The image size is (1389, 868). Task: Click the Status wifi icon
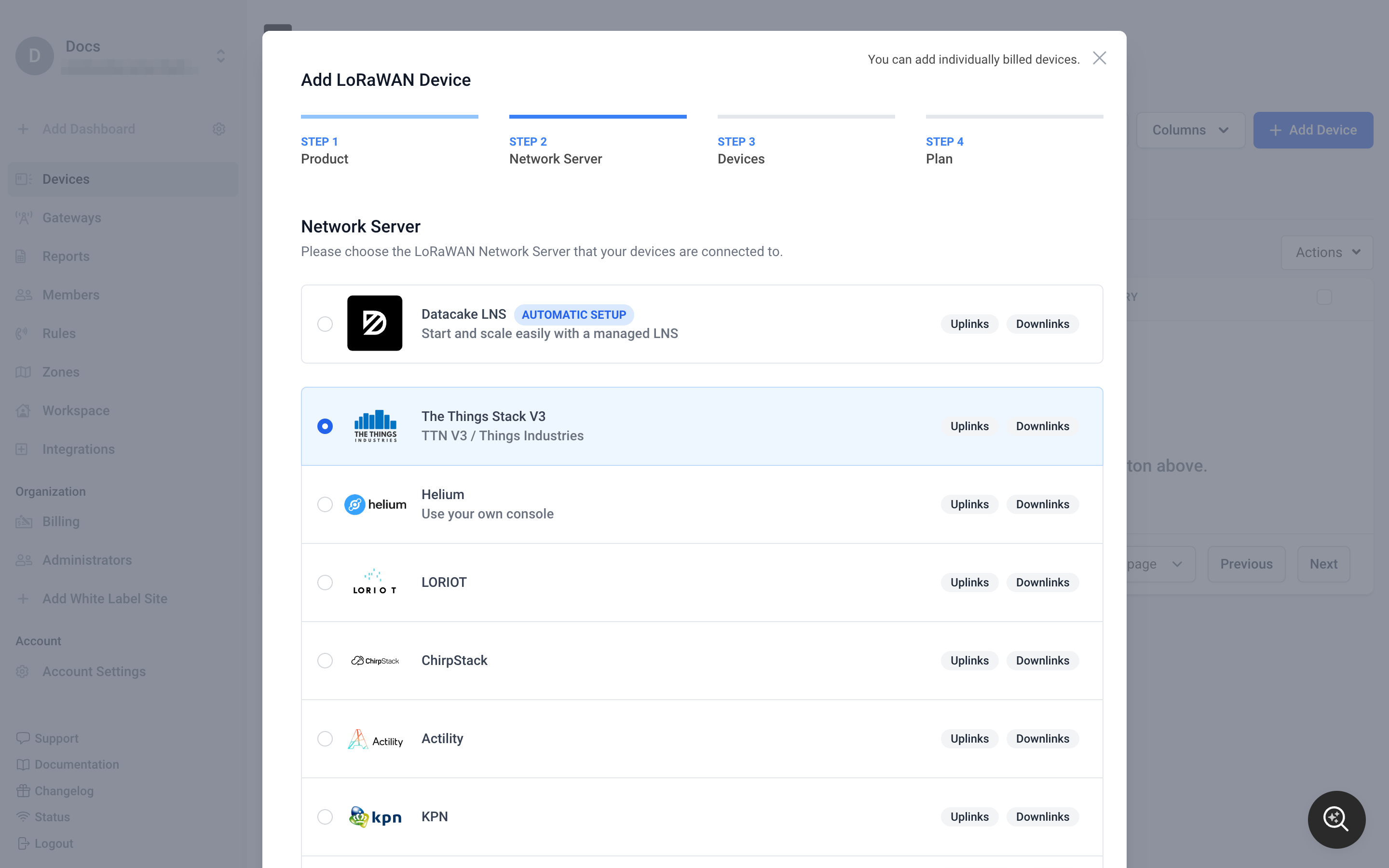coord(23,816)
